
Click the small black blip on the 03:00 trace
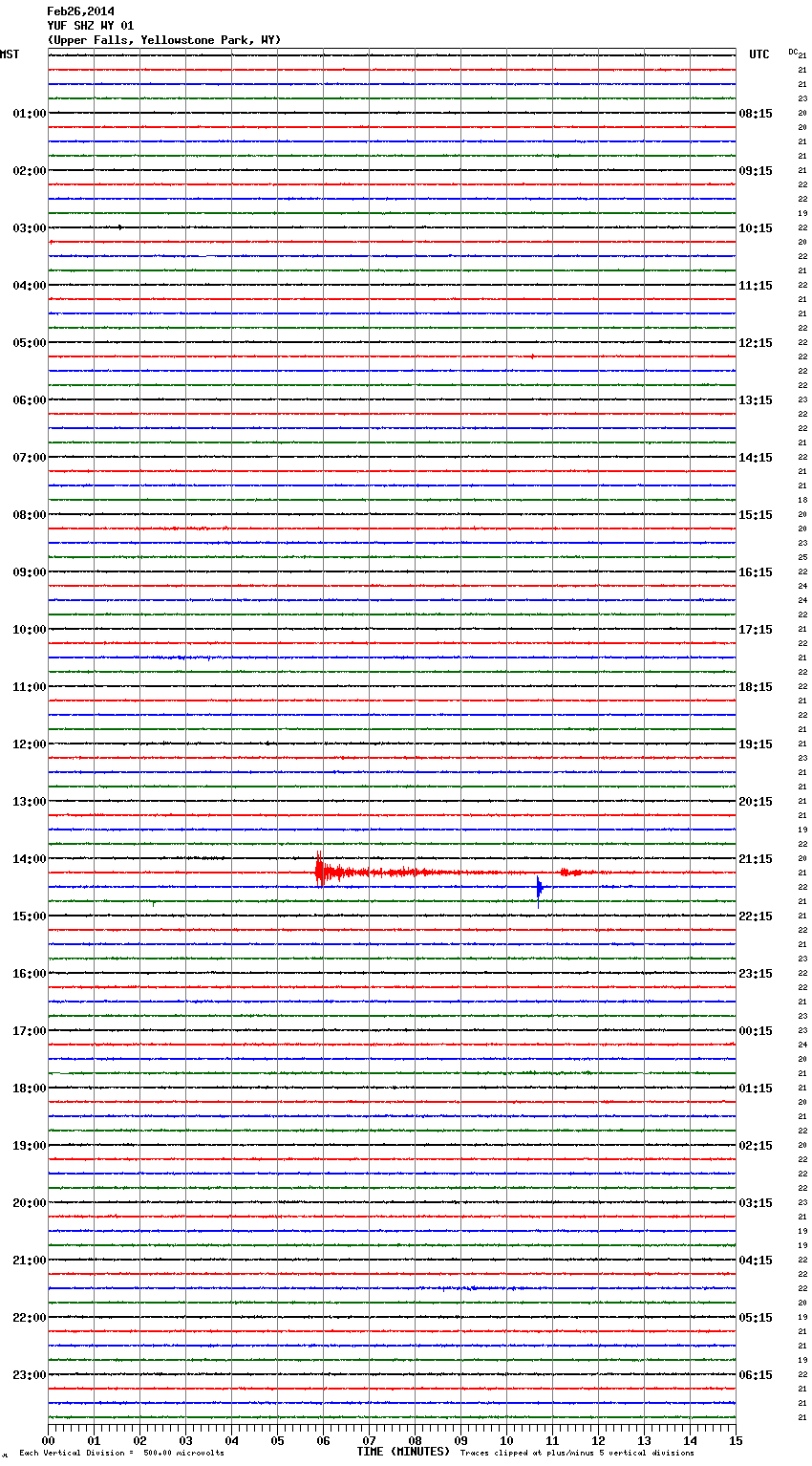click(120, 227)
